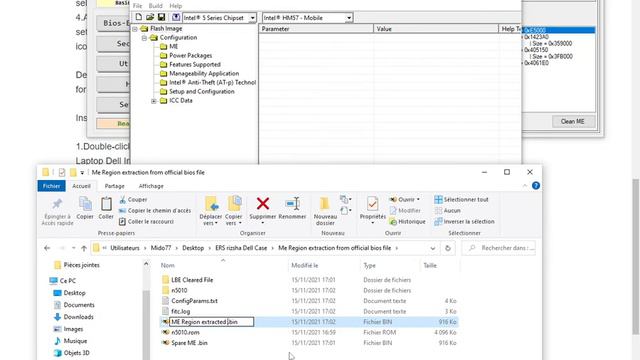Select the Spare ME .bin file
The width and height of the screenshot is (640, 360).
coord(189,343)
